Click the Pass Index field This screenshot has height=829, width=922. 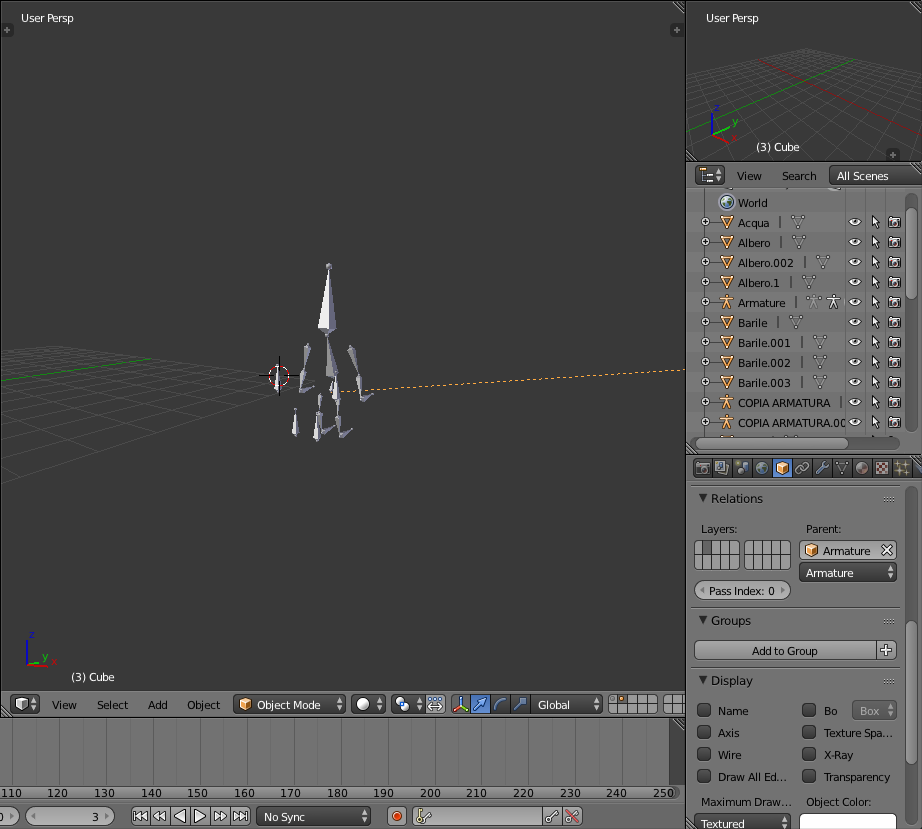[x=742, y=590]
